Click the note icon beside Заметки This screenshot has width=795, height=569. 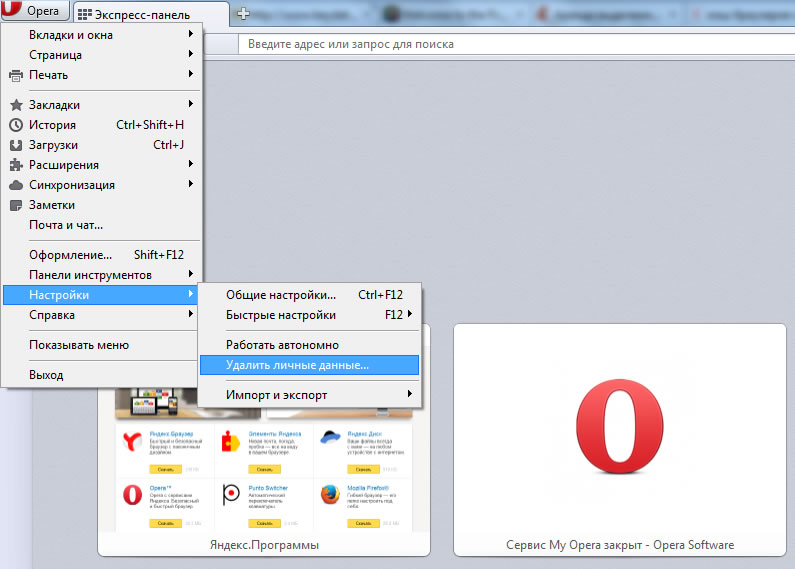[x=16, y=205]
